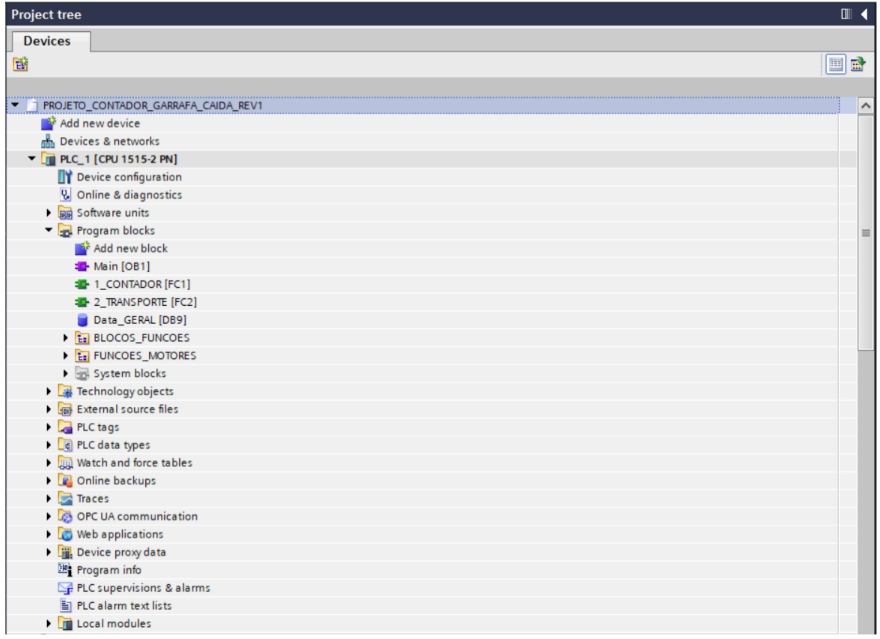Collapse the Program blocks folder

(x=49, y=231)
